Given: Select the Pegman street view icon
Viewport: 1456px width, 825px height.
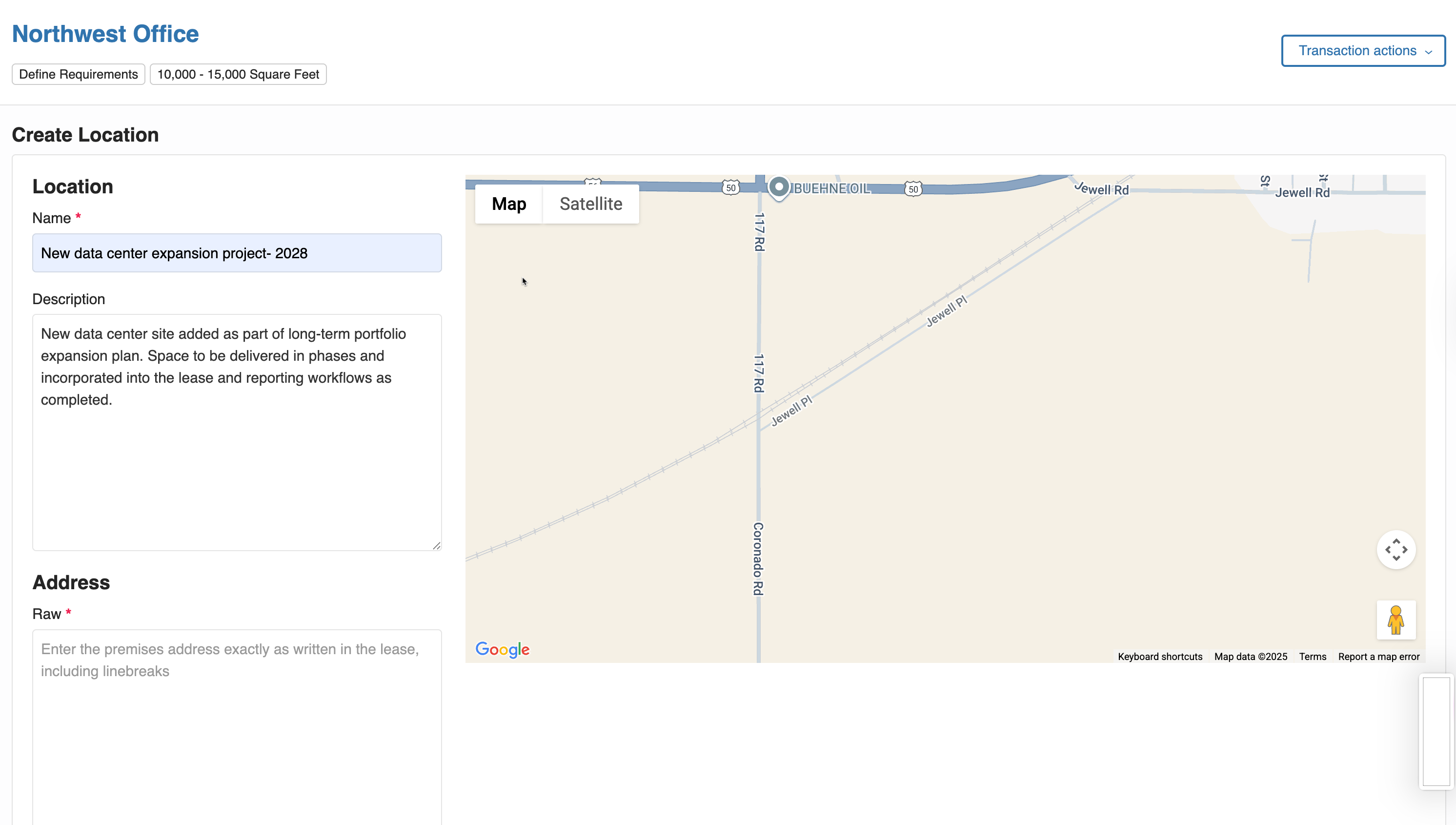Looking at the screenshot, I should coord(1396,619).
